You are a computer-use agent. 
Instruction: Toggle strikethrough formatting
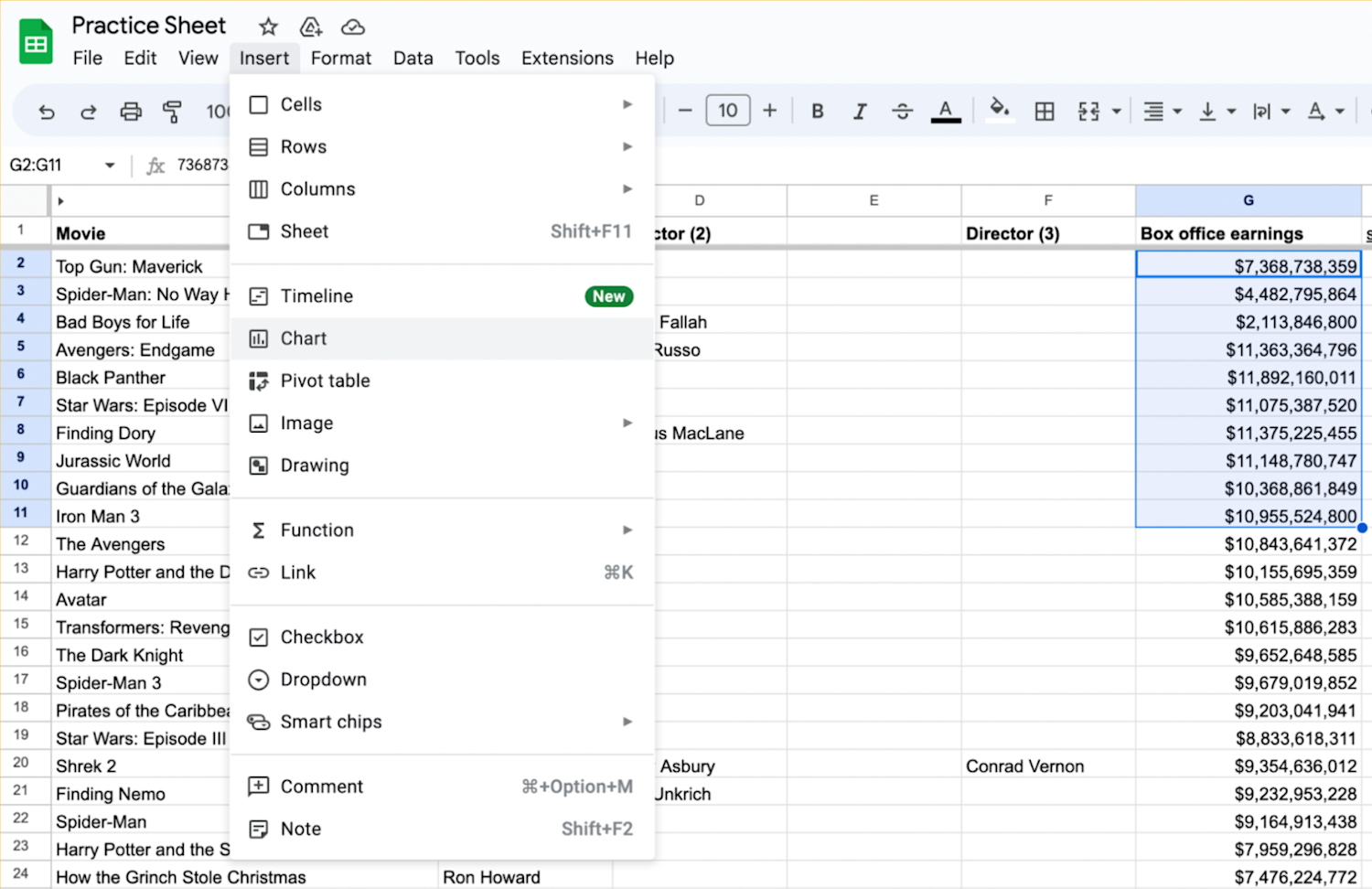(903, 112)
